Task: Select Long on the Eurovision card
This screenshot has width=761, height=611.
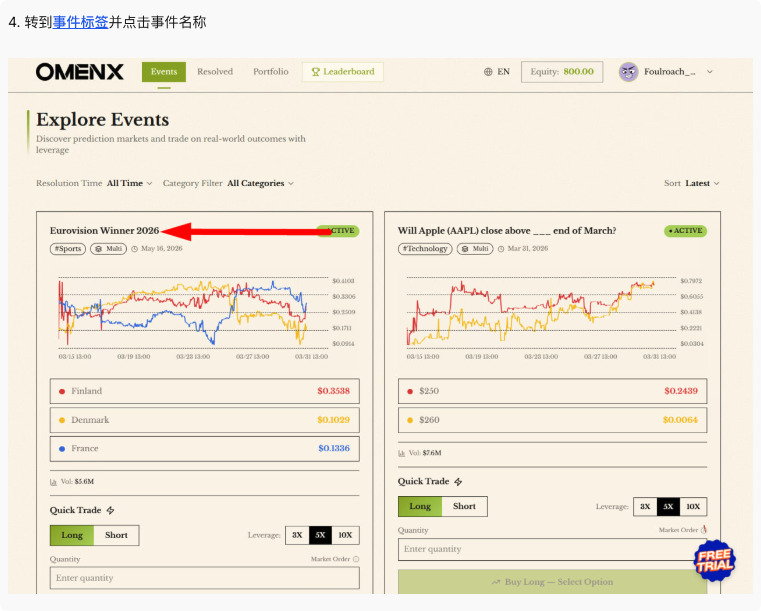Action: [x=72, y=535]
